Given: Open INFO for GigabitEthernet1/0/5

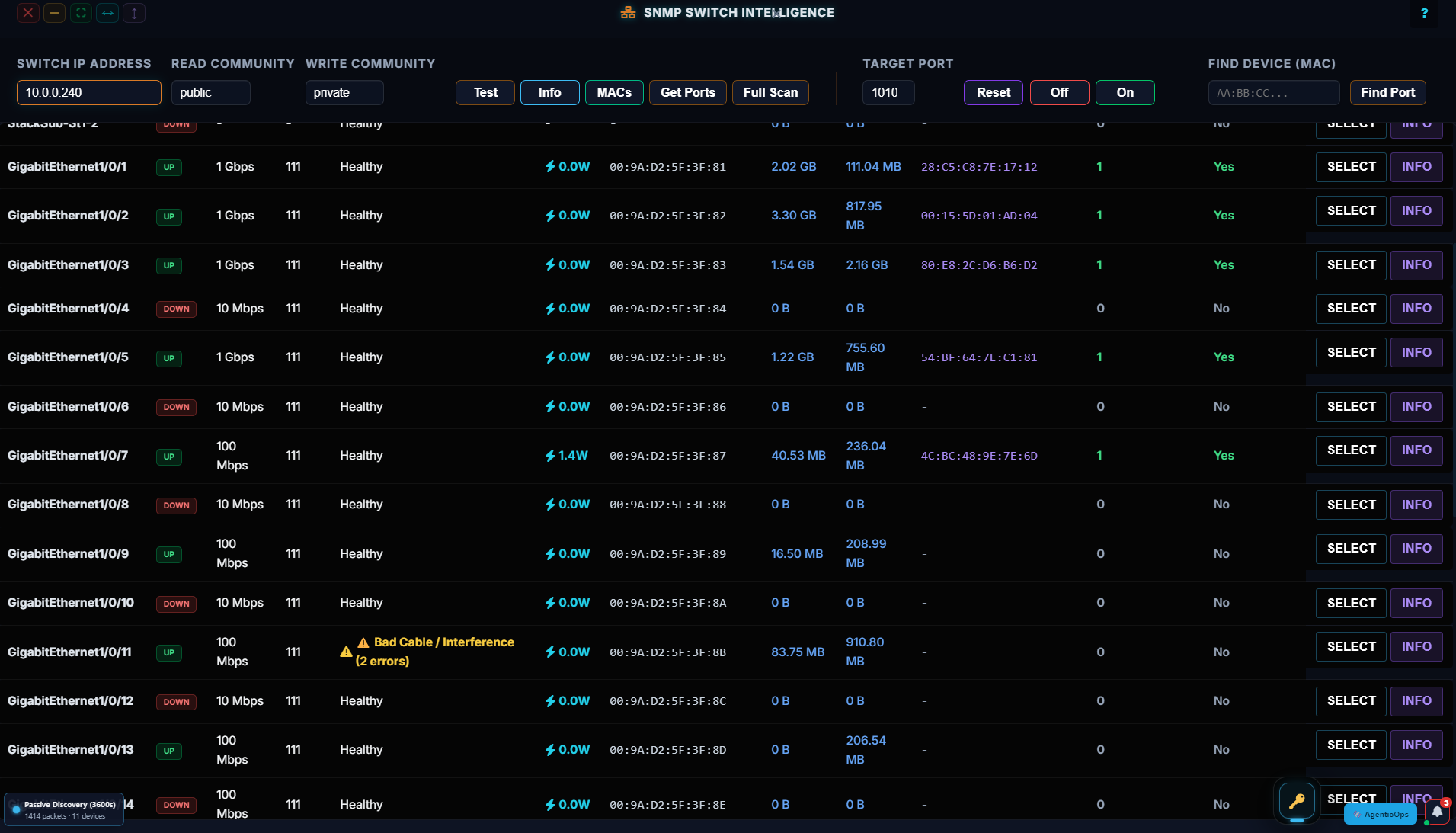Looking at the screenshot, I should pyautogui.click(x=1416, y=353).
